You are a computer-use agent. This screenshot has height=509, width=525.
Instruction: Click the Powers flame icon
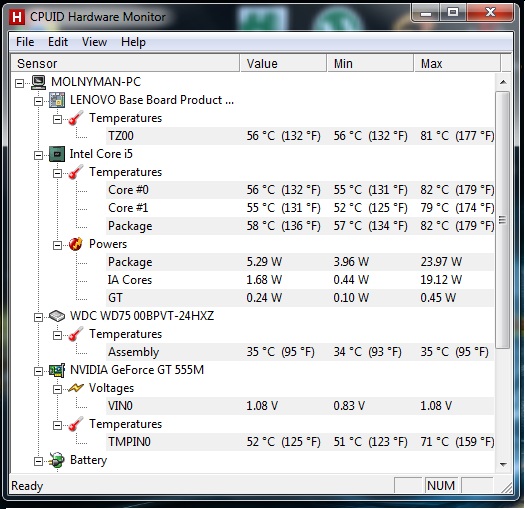point(76,244)
